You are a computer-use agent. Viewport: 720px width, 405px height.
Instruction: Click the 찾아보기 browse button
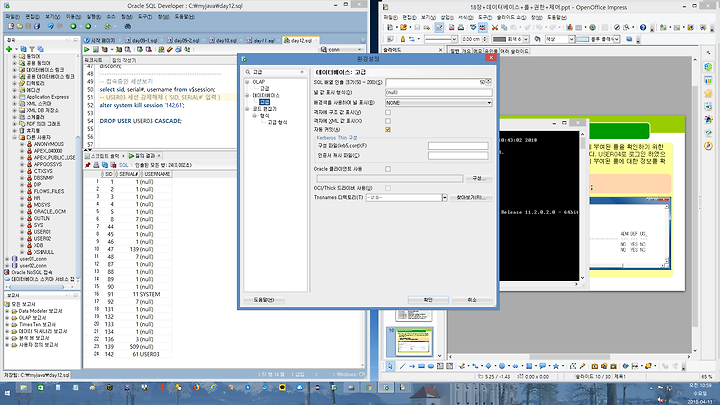click(x=471, y=197)
